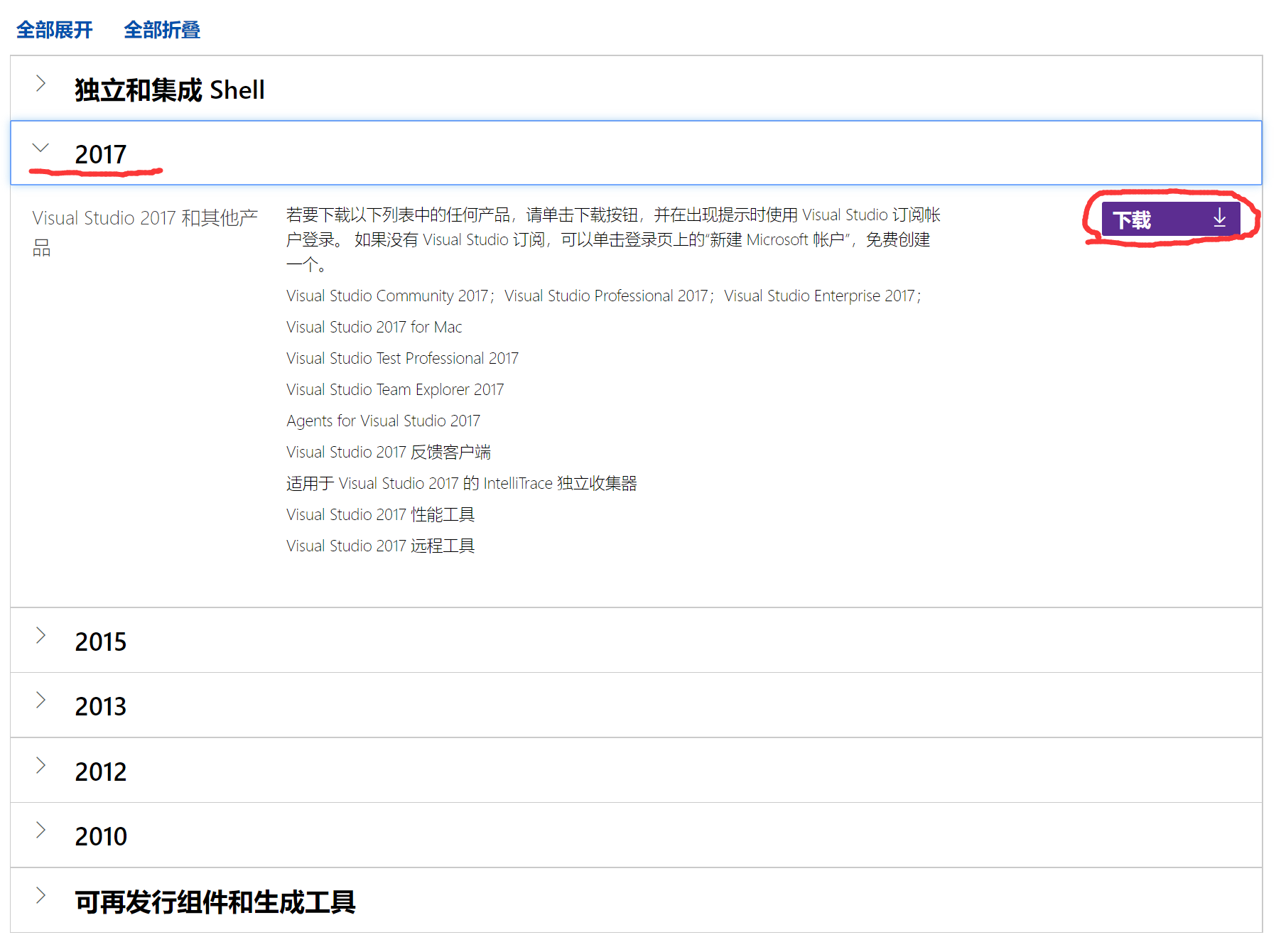
Task: Select the 2012 heading text
Action: pyautogui.click(x=100, y=772)
